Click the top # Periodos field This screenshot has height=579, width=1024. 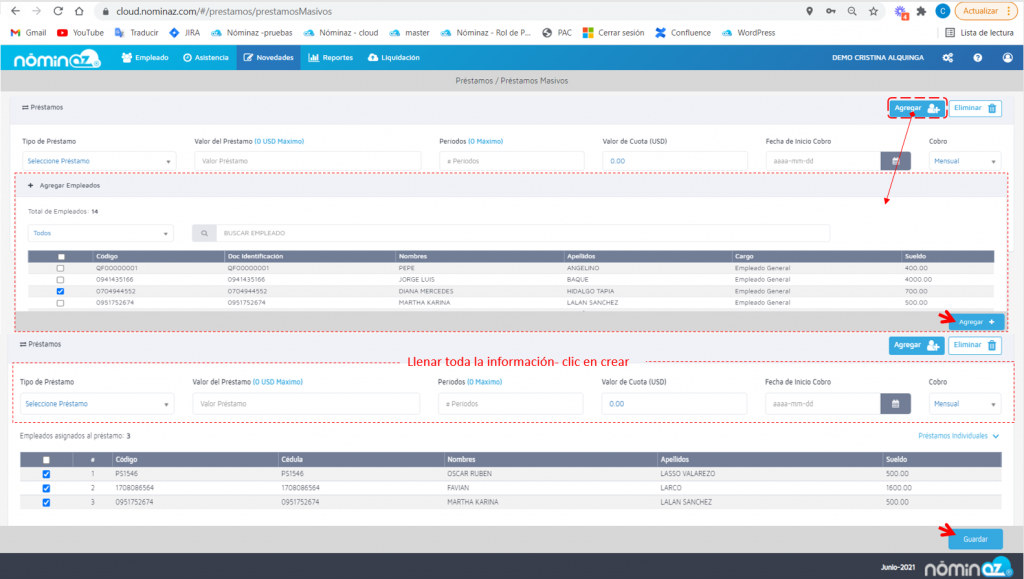coord(512,161)
